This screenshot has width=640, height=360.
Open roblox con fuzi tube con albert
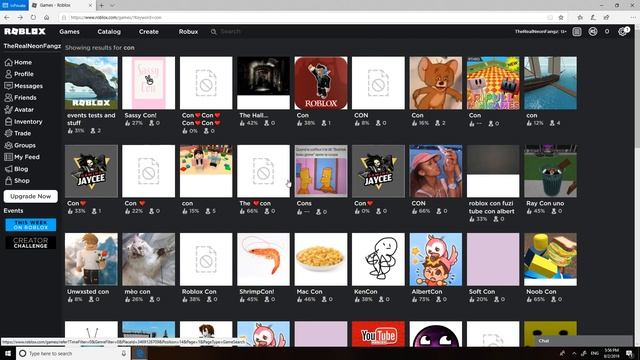pyautogui.click(x=493, y=171)
